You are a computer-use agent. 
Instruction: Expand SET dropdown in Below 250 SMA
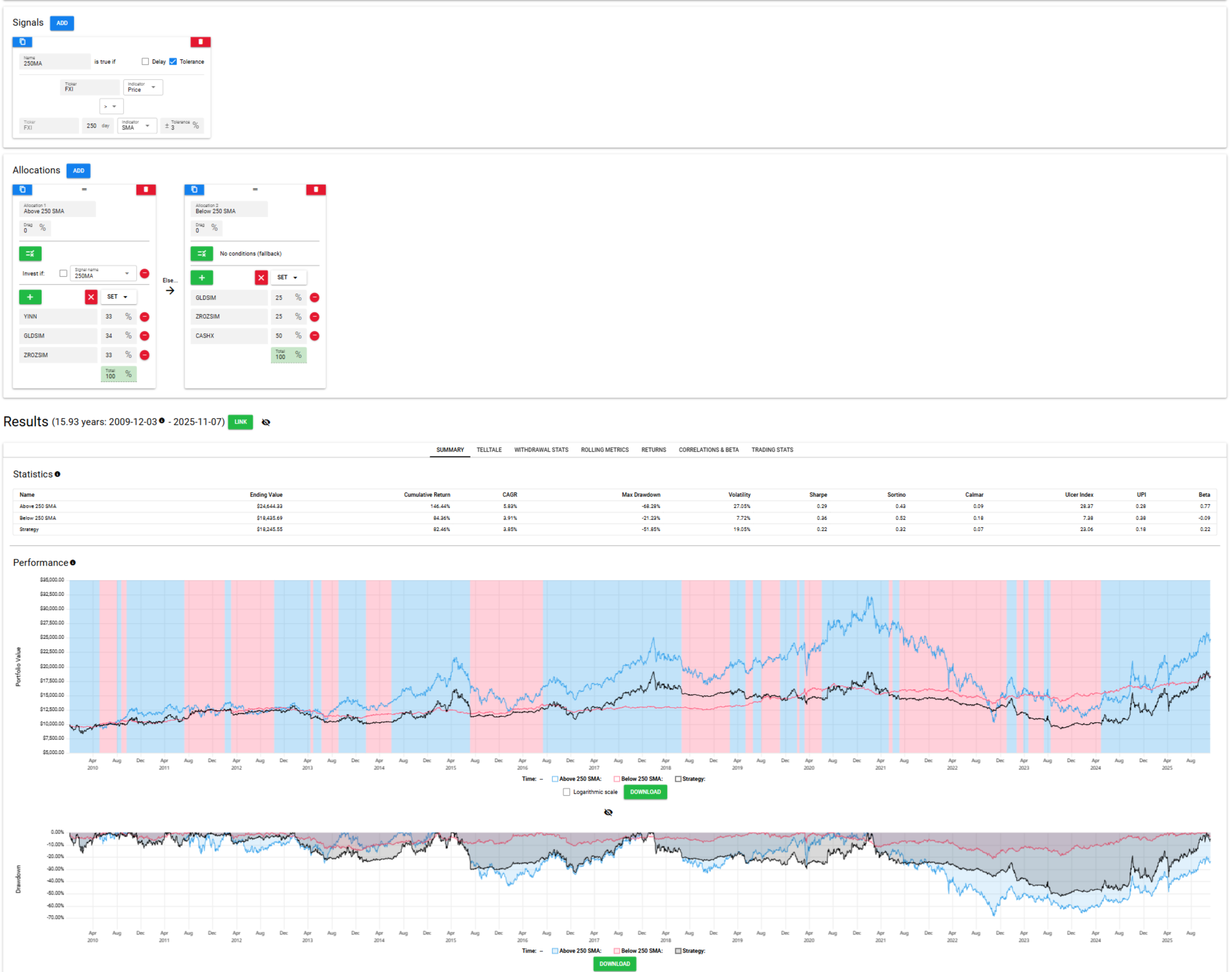pyautogui.click(x=288, y=278)
